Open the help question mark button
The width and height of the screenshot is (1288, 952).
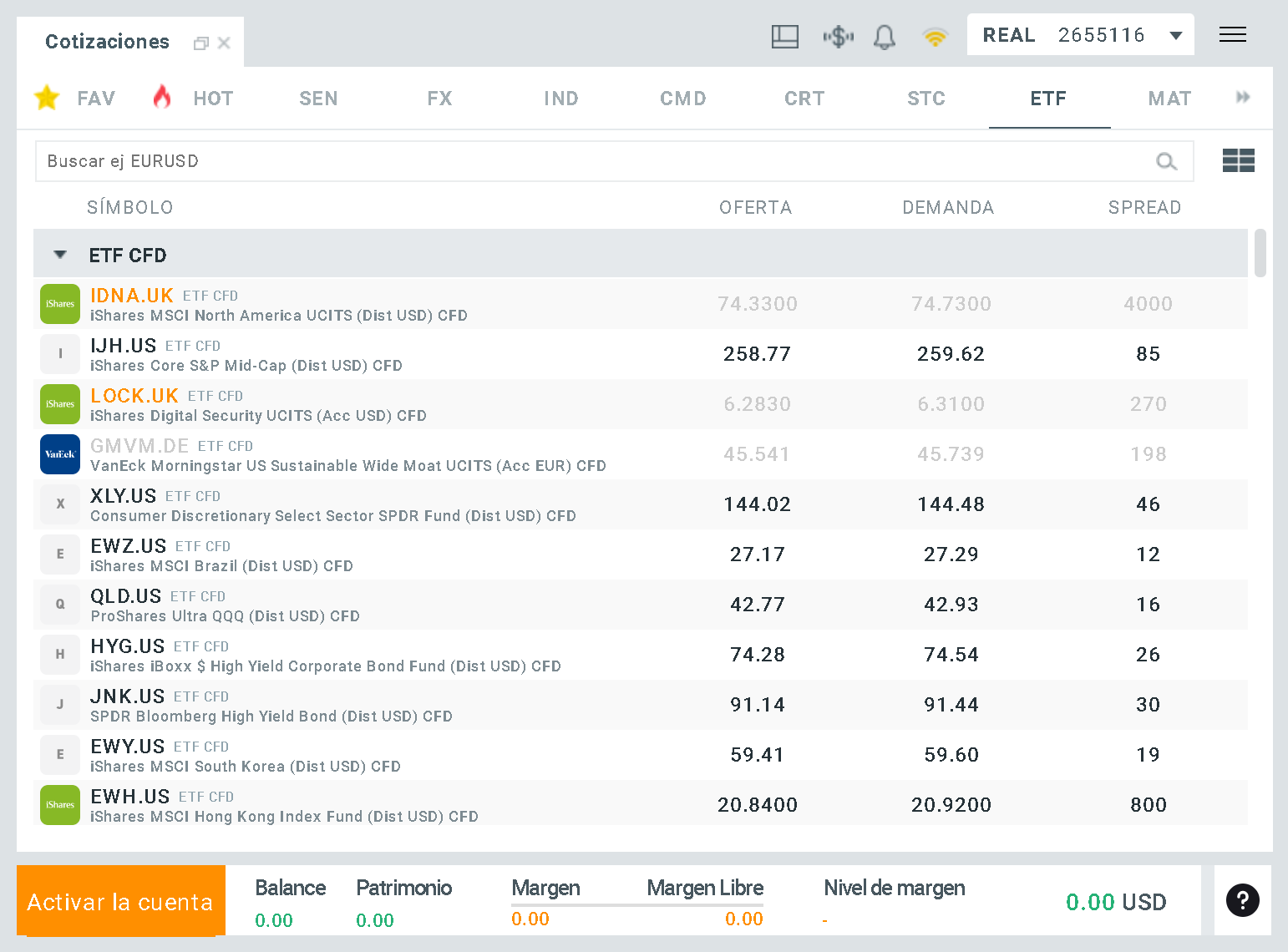click(x=1243, y=901)
